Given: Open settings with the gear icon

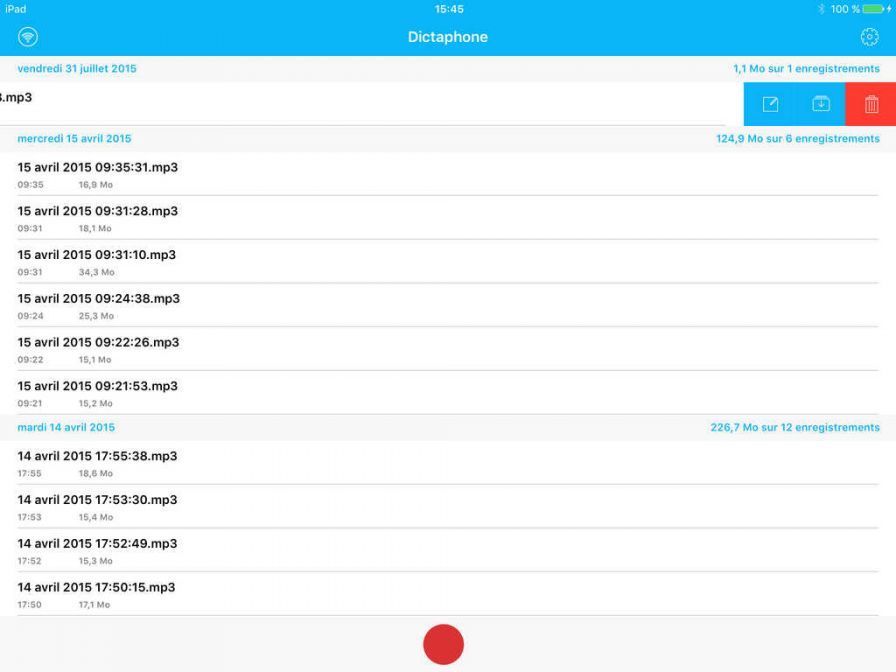Looking at the screenshot, I should (x=869, y=37).
